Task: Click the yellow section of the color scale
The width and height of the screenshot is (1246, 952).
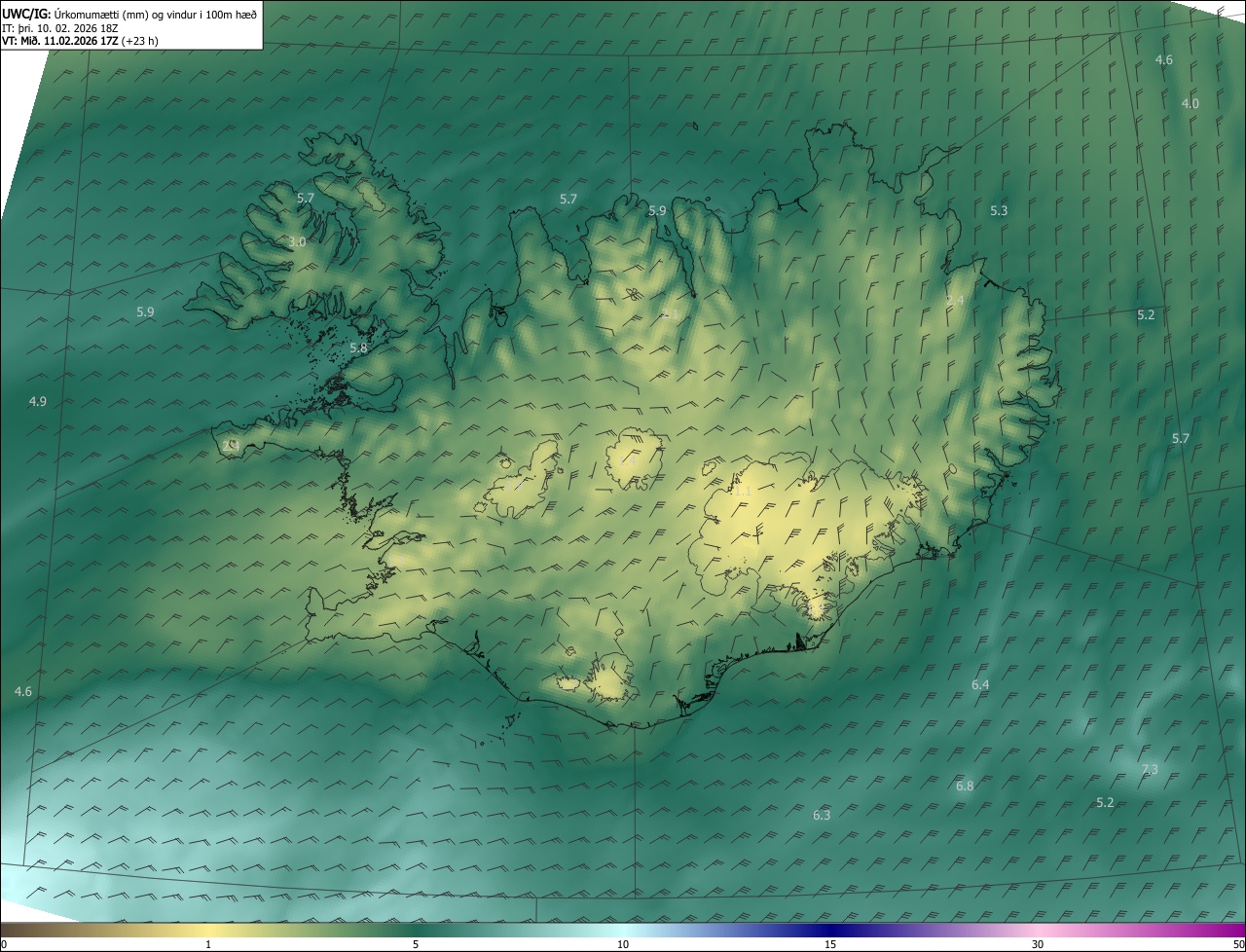Action: point(208,931)
